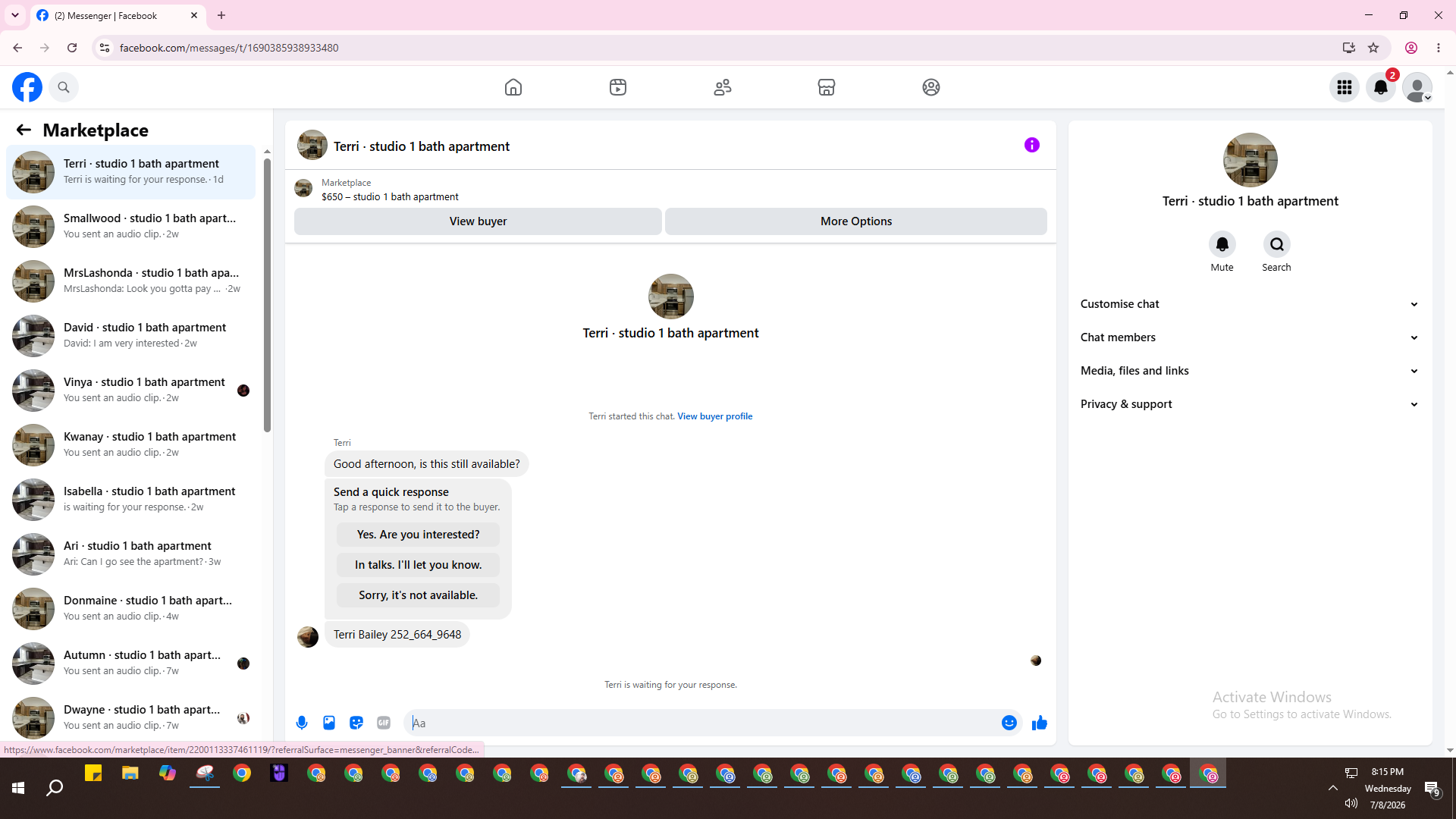Open Chrome profile icon in toolbar
1456x819 pixels.
(x=1411, y=48)
